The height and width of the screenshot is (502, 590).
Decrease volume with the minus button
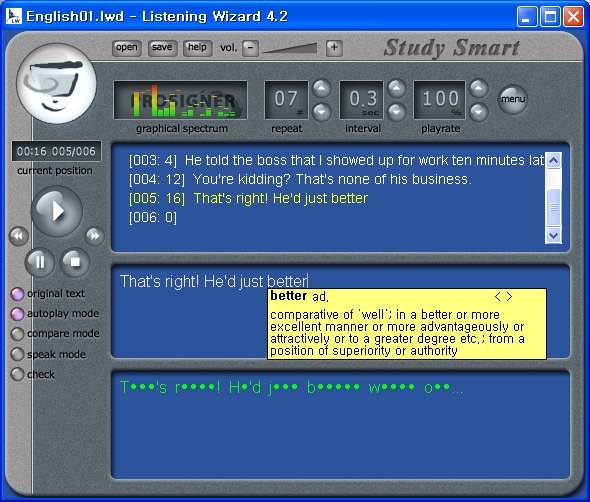pyautogui.click(x=250, y=48)
